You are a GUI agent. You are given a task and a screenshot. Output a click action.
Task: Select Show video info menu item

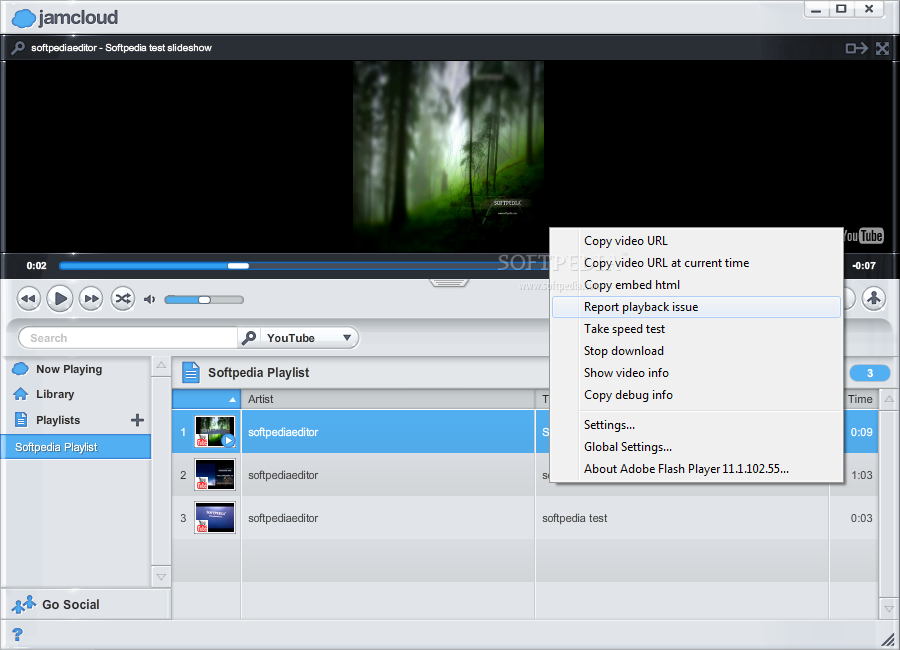coord(696,373)
